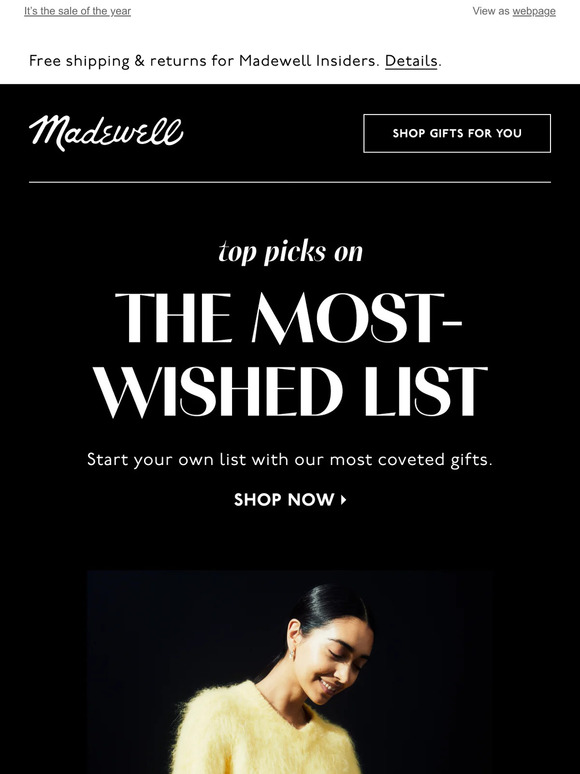The width and height of the screenshot is (580, 774).
Task: Open the underlined webpage link
Action: (534, 11)
